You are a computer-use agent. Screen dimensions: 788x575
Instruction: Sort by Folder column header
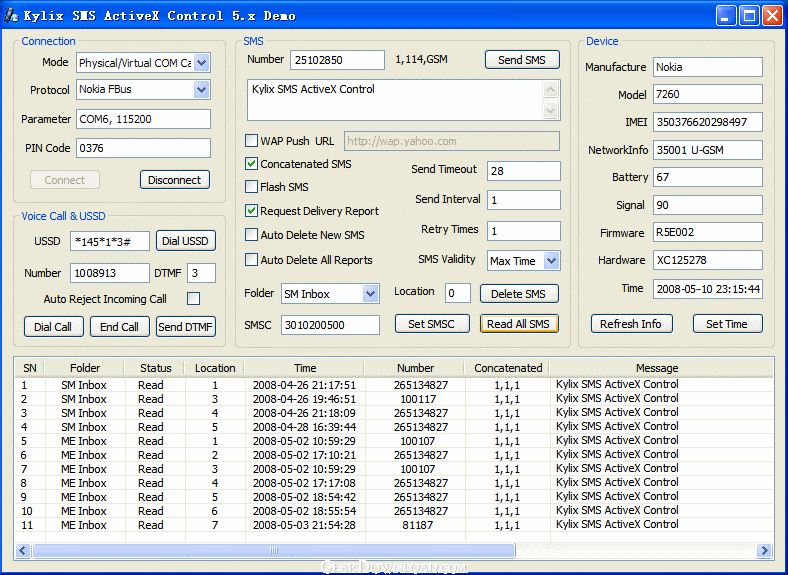[85, 368]
